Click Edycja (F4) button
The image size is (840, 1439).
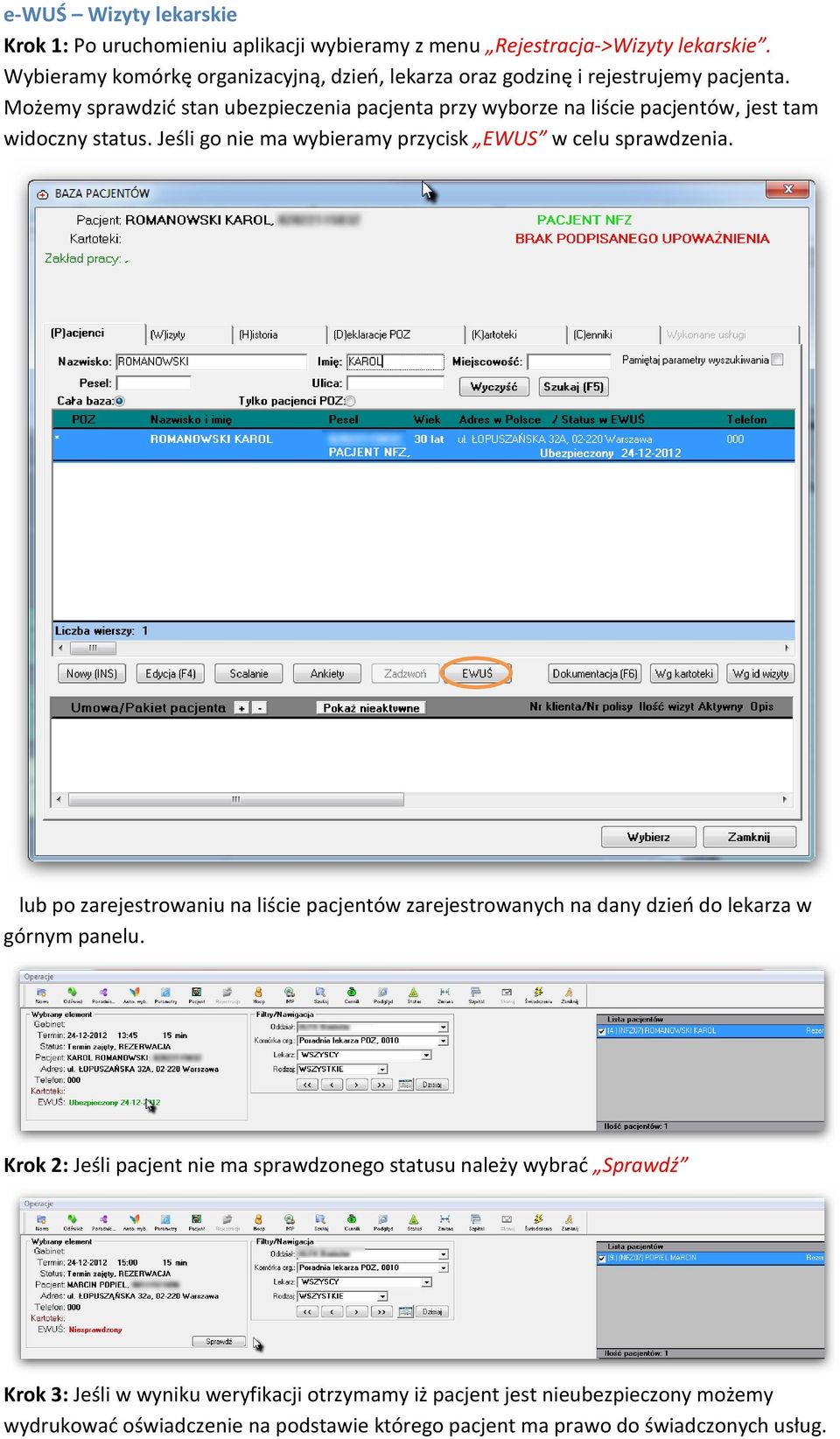click(171, 673)
